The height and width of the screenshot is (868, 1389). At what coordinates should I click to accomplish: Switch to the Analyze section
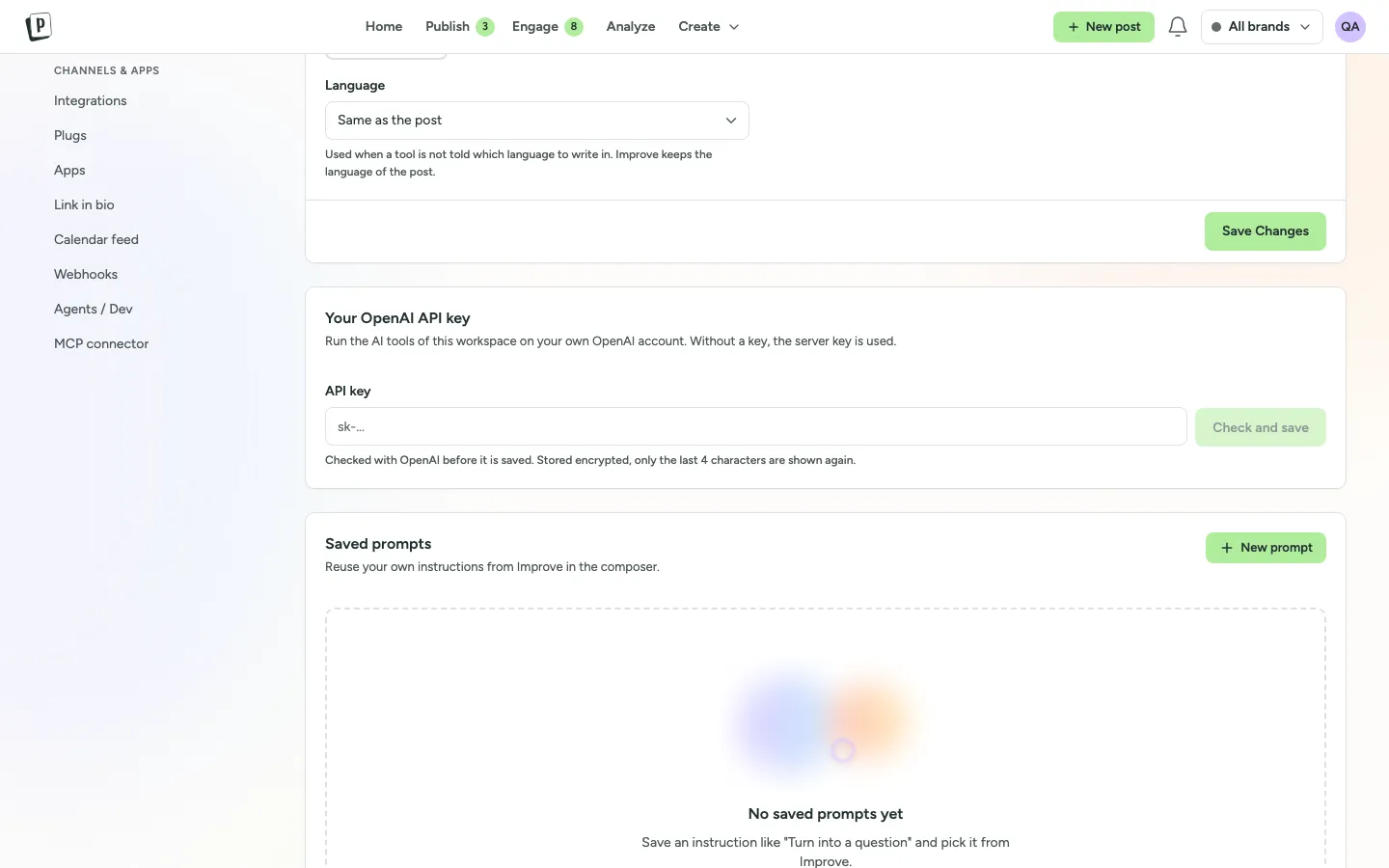click(x=631, y=27)
